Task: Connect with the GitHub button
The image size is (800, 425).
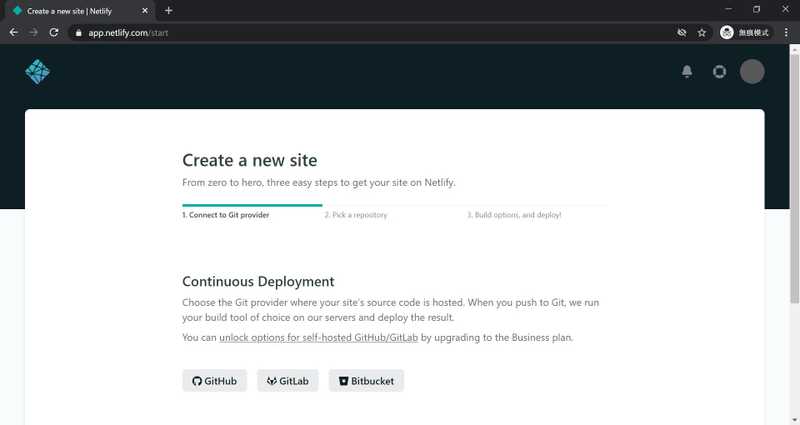Action: point(214,381)
